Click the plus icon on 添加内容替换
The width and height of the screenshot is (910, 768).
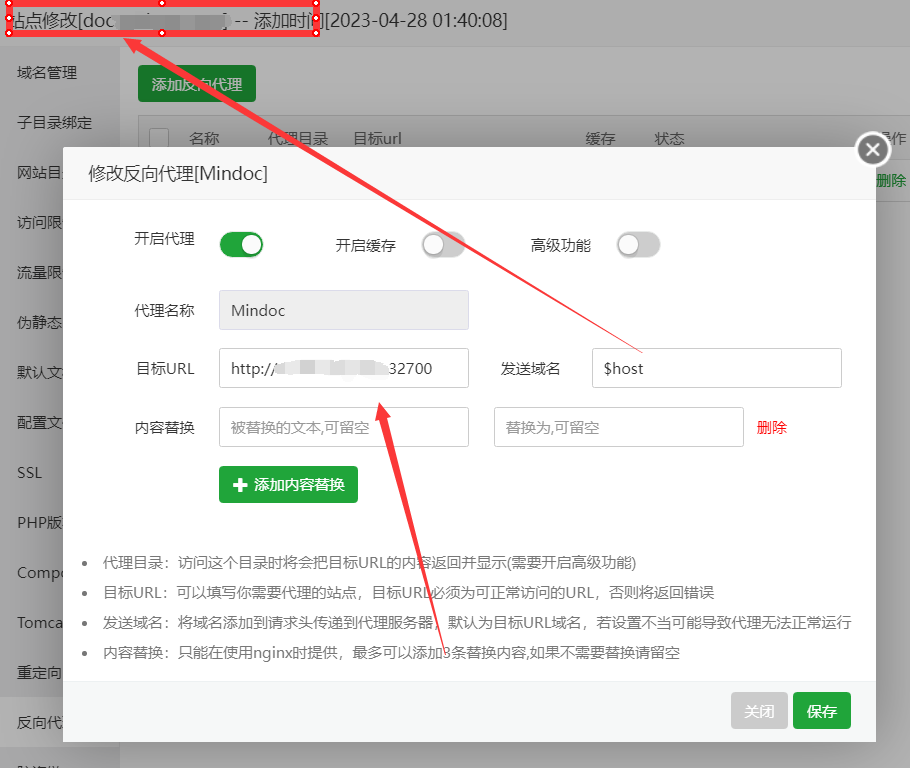coord(240,484)
